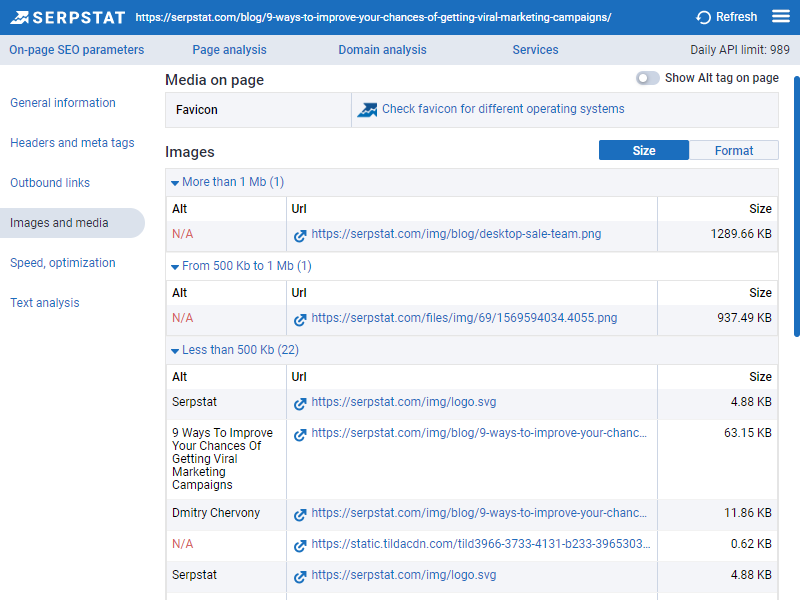
Task: Switch images view to Format
Action: [734, 151]
